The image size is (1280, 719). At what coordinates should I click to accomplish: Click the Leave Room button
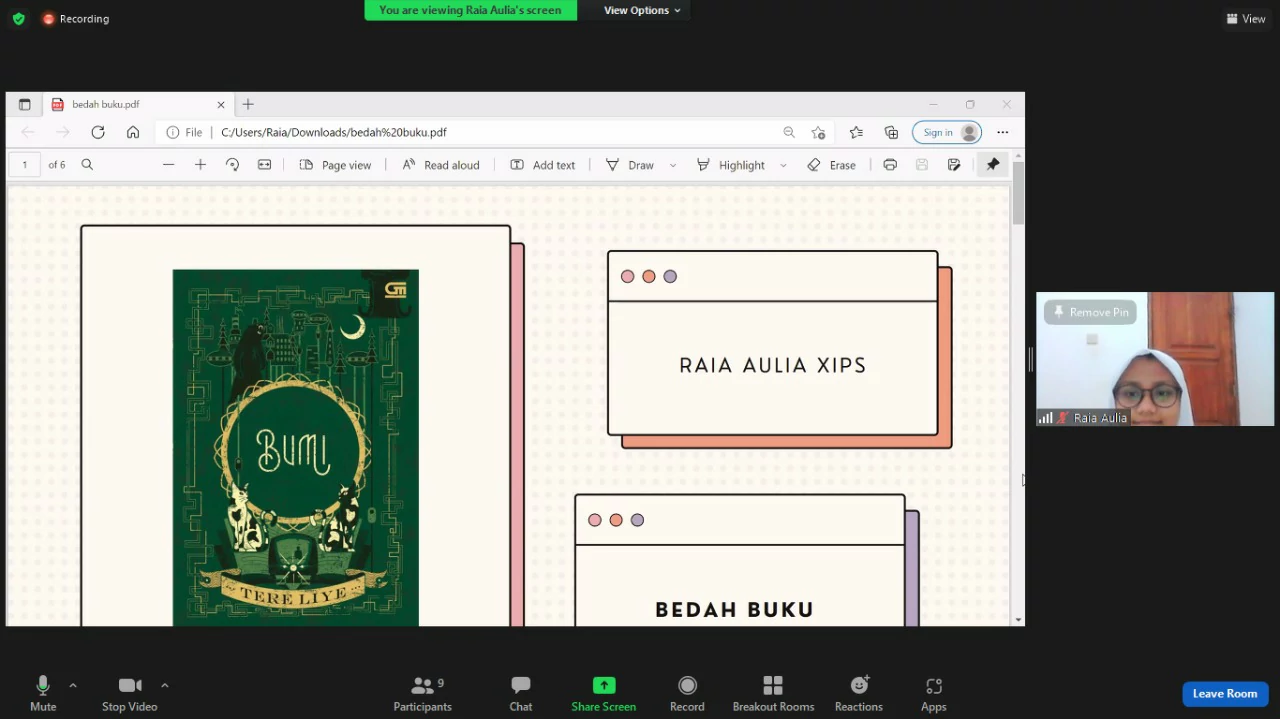[1225, 693]
